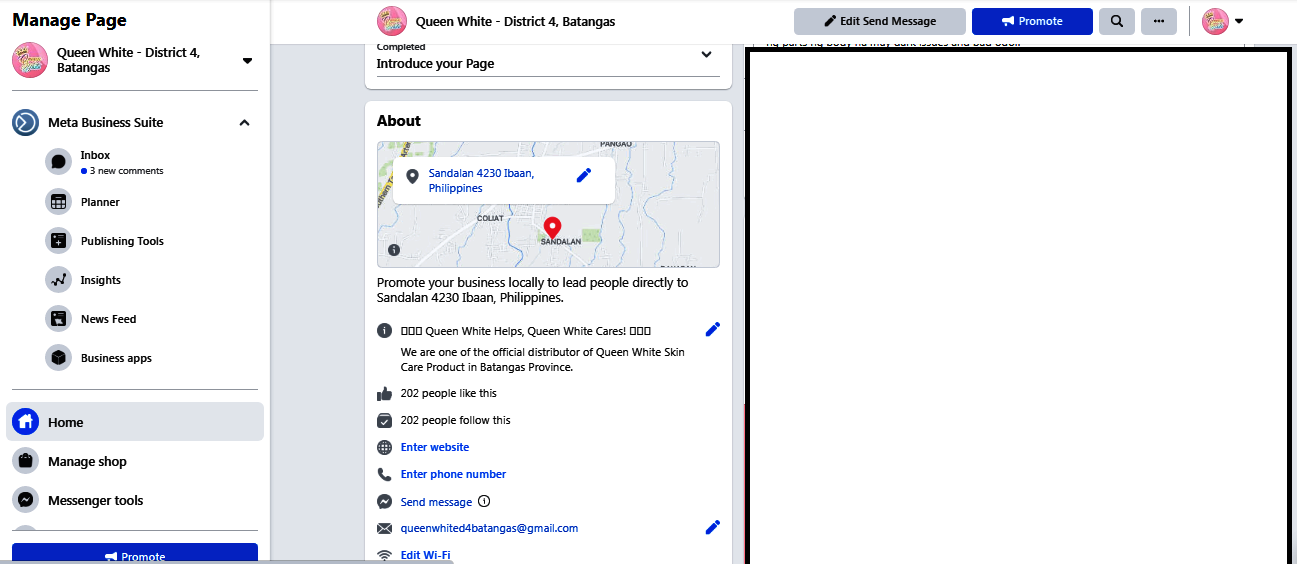Image resolution: width=1297 pixels, height=564 pixels.
Task: Click the Promote button at sidebar bottom
Action: pos(135,554)
